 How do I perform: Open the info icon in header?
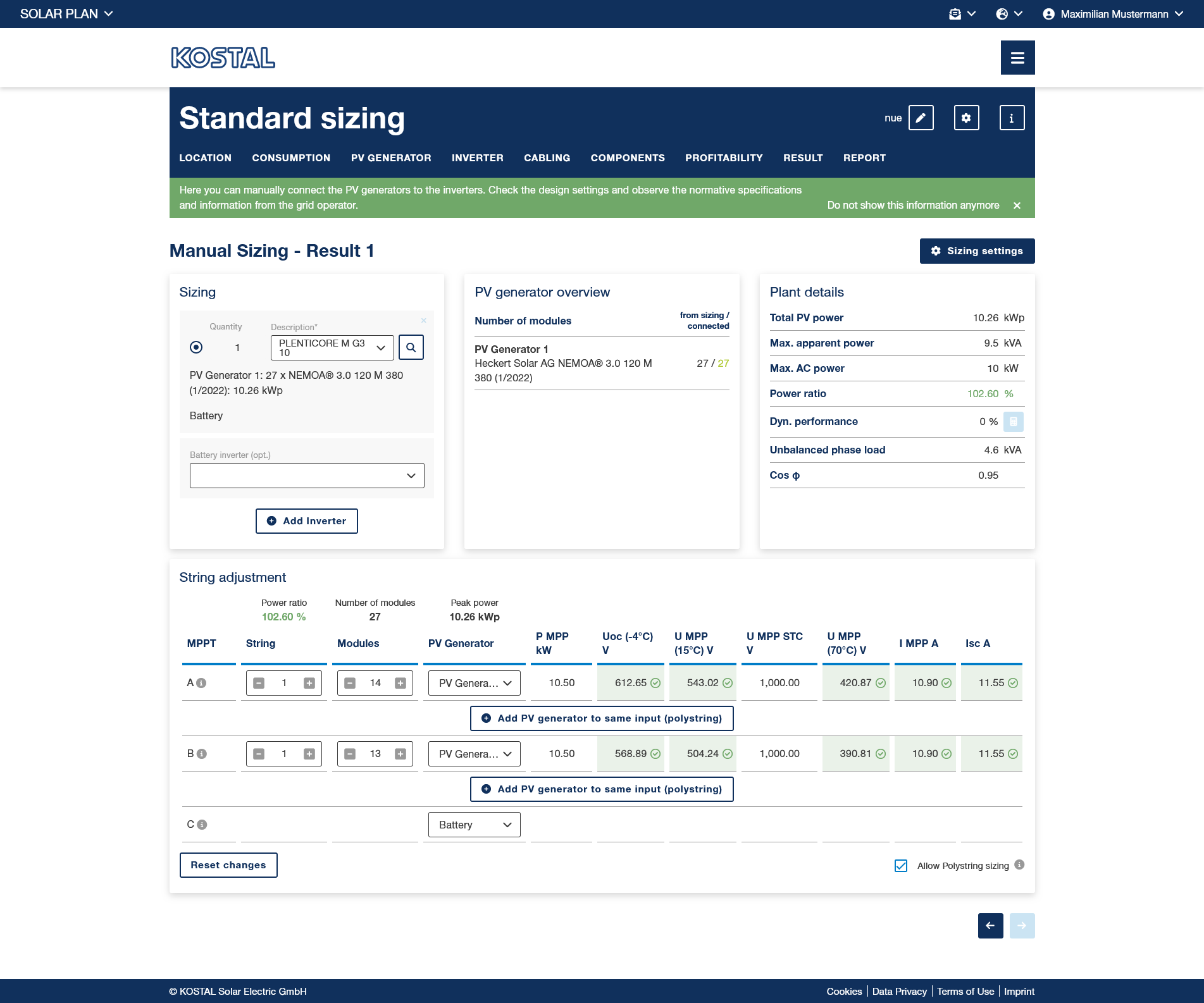pyautogui.click(x=1012, y=118)
